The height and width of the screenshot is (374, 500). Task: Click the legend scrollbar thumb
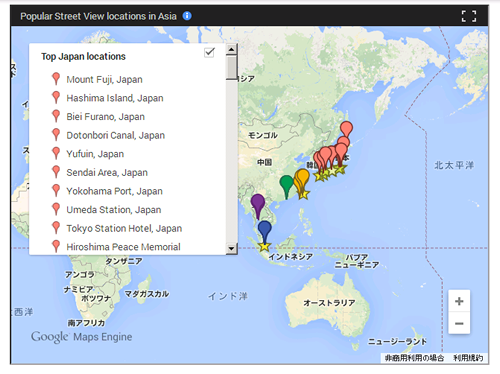coord(231,68)
